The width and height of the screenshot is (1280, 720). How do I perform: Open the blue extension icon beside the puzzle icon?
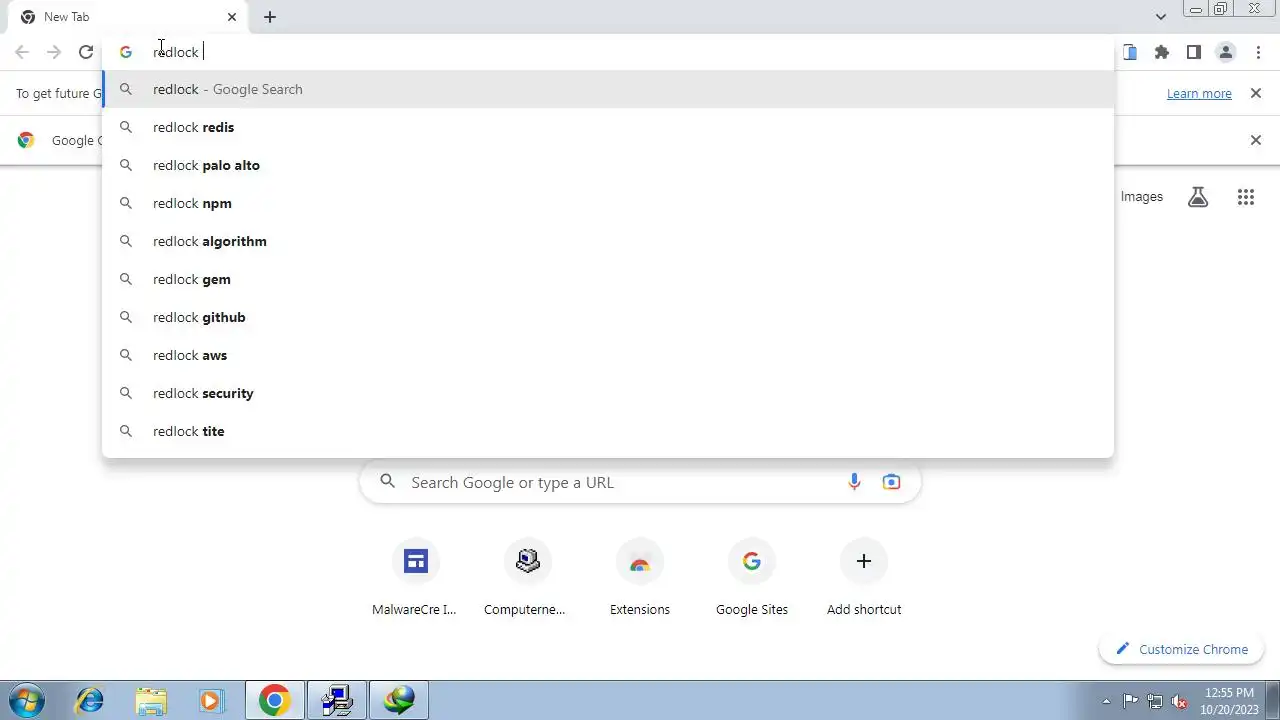(x=1130, y=52)
